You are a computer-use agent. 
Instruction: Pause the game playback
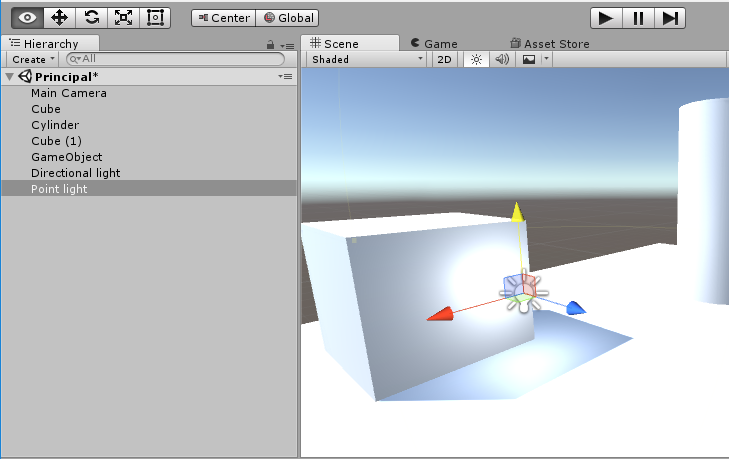pos(638,18)
